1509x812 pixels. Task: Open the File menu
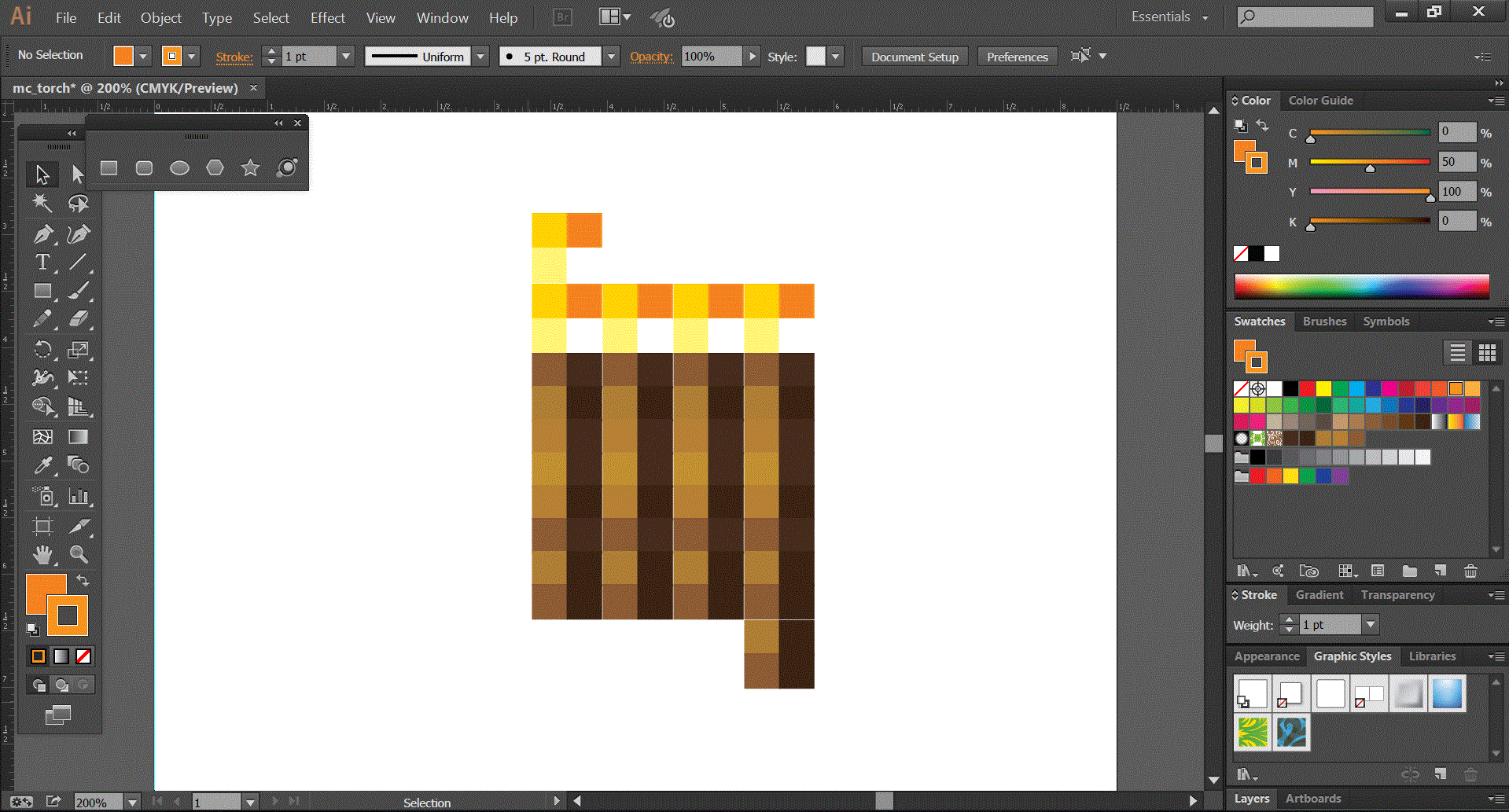pyautogui.click(x=66, y=17)
